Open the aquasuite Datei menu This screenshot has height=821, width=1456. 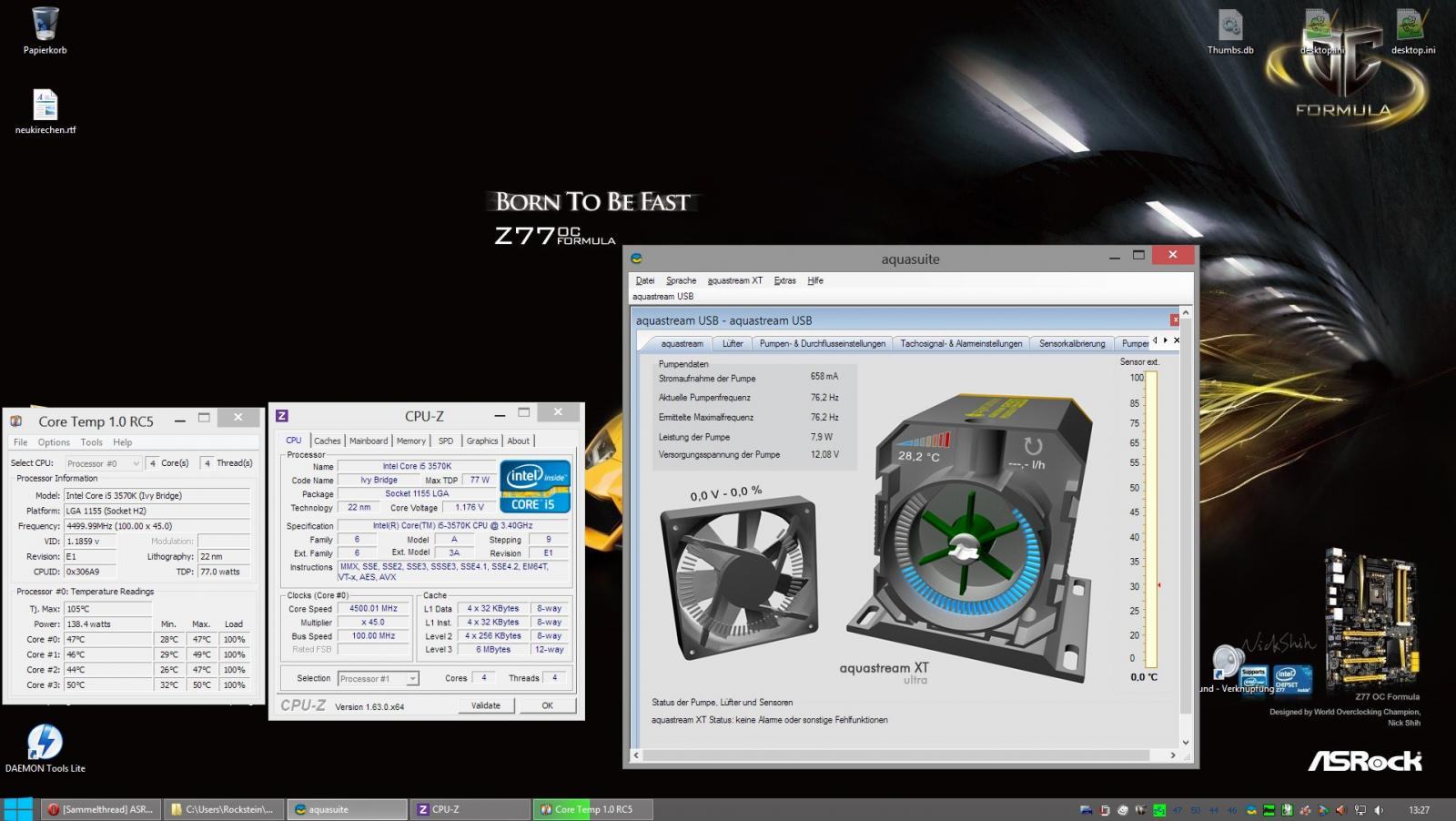(645, 280)
